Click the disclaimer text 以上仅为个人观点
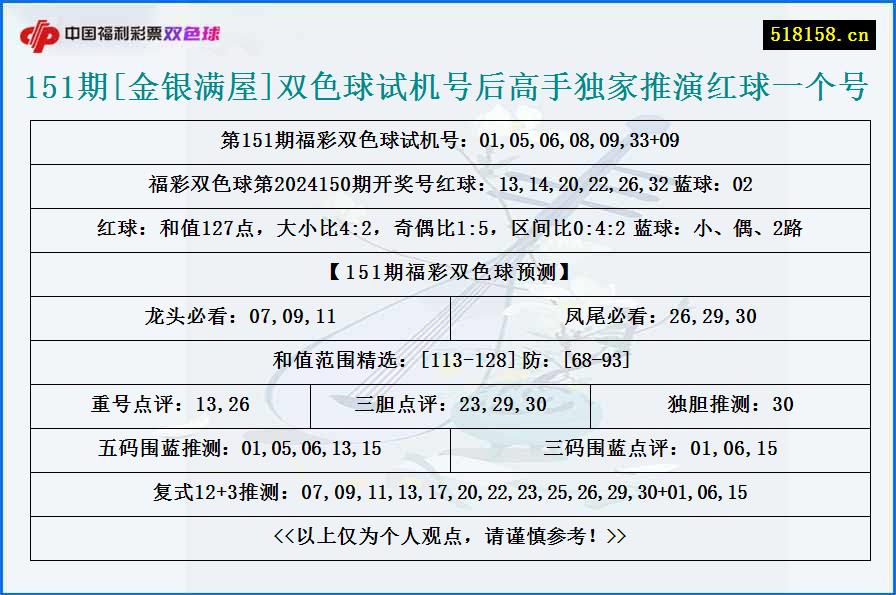Screen dimensions: 896x595 (448, 535)
